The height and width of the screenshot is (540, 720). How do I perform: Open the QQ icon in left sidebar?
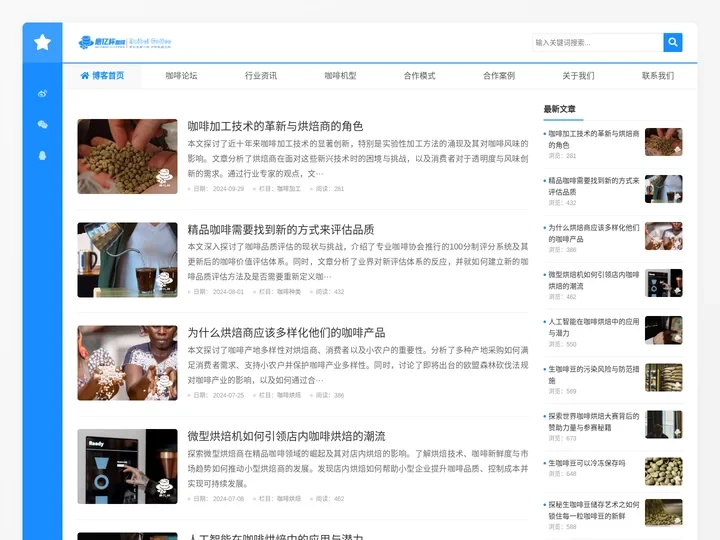[42, 155]
